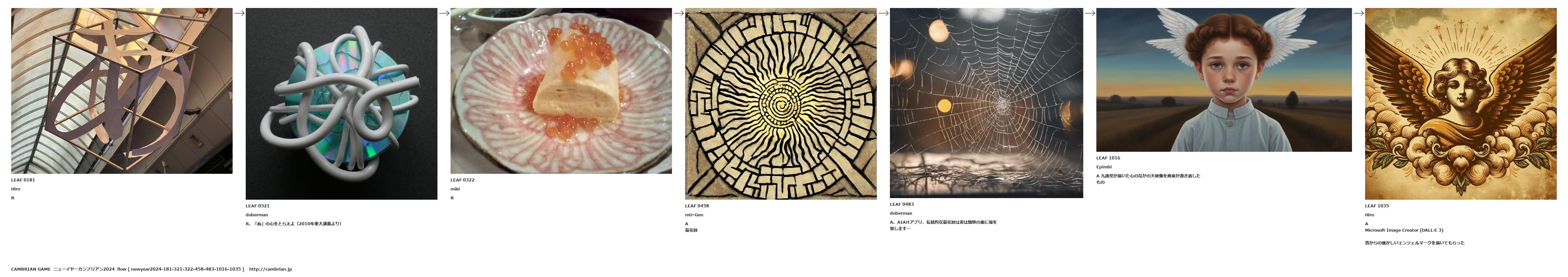Click the LEAF 0321 label
The height and width of the screenshot is (277, 1568).
(x=258, y=206)
